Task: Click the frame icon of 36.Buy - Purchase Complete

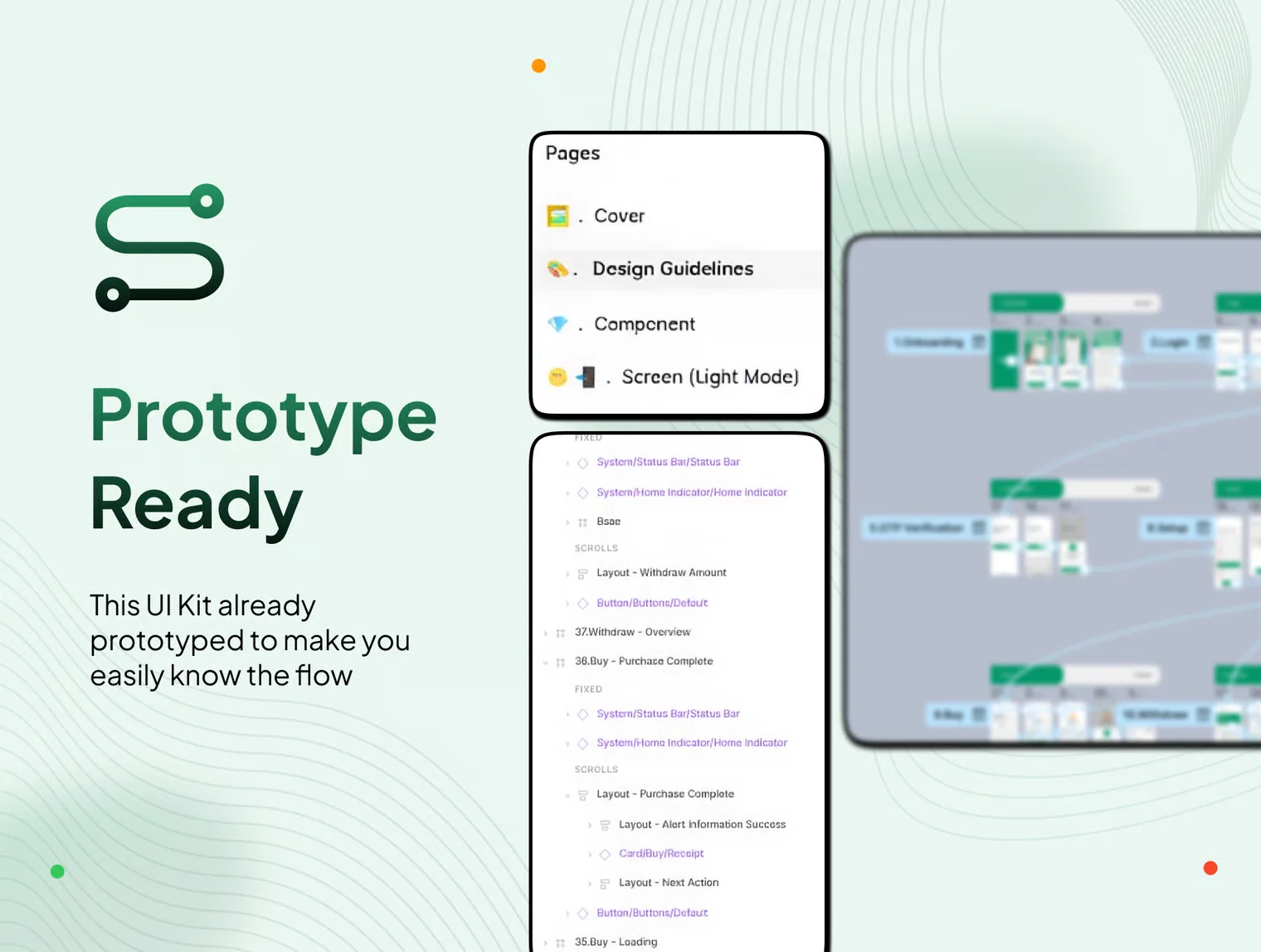Action: pos(560,662)
